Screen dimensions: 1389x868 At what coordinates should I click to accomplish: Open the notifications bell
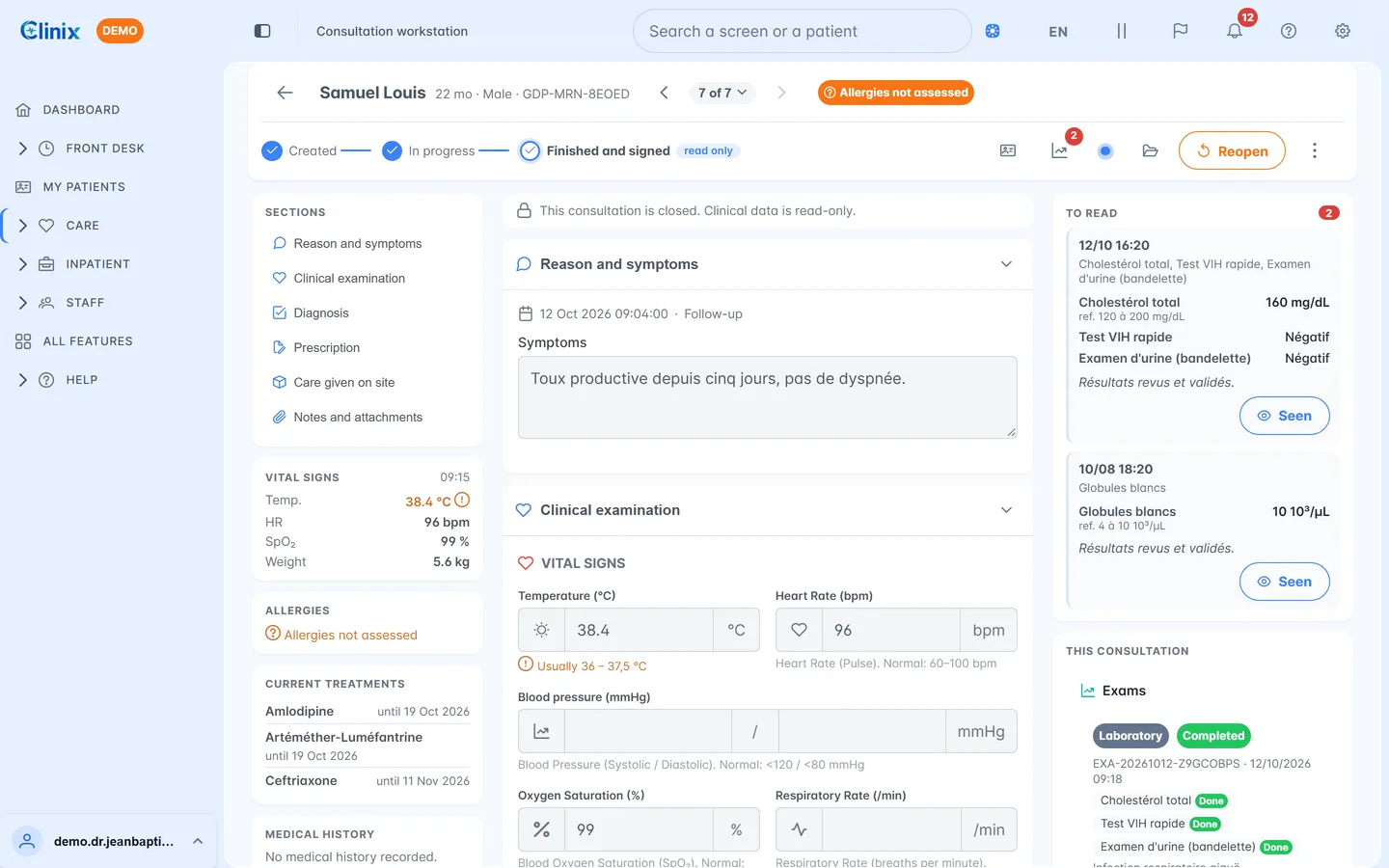pos(1235,31)
